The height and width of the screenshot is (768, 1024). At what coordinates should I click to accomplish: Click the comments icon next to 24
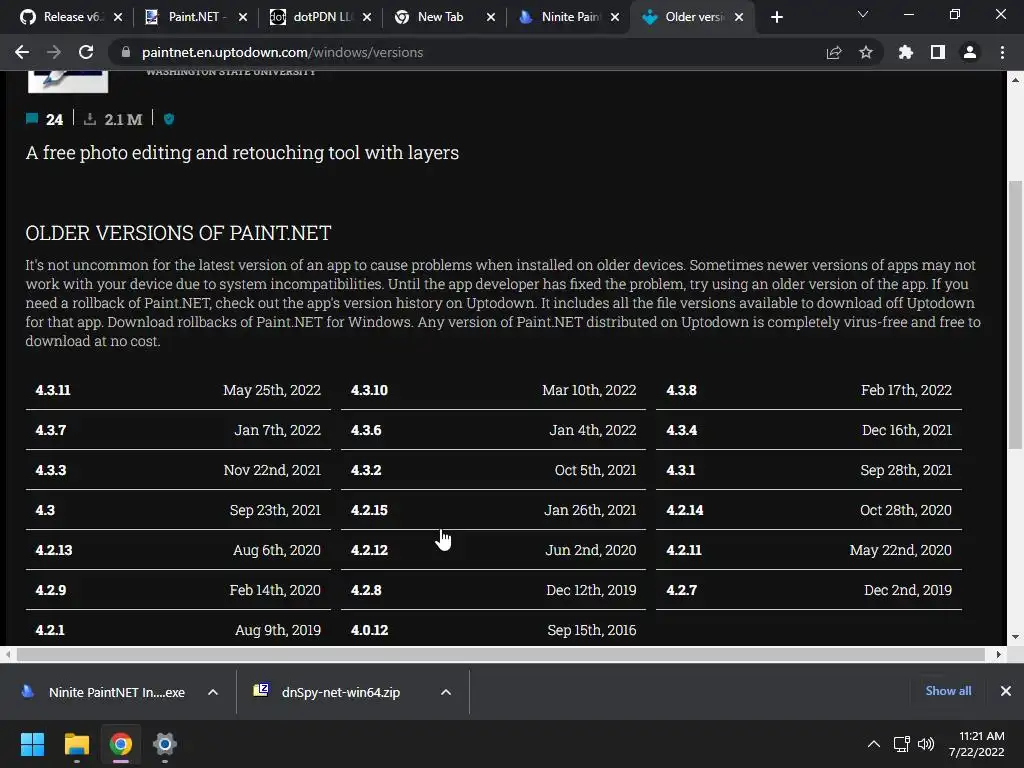click(31, 119)
